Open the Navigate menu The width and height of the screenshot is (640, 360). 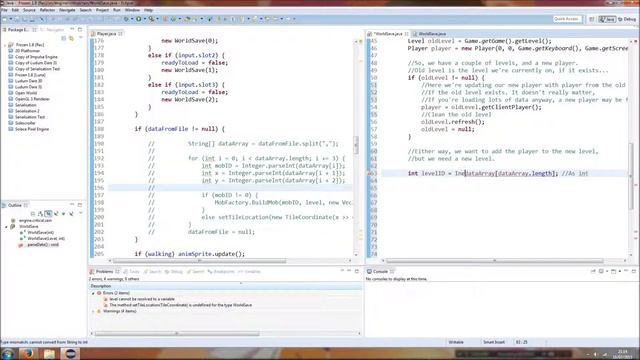(x=67, y=10)
